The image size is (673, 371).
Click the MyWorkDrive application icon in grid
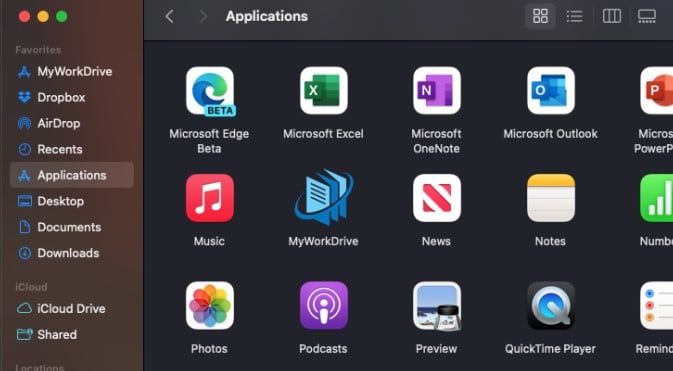coord(324,198)
